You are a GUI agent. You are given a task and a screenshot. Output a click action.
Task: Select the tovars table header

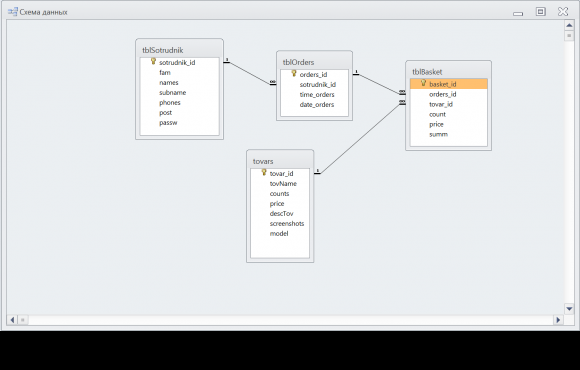coord(280,161)
